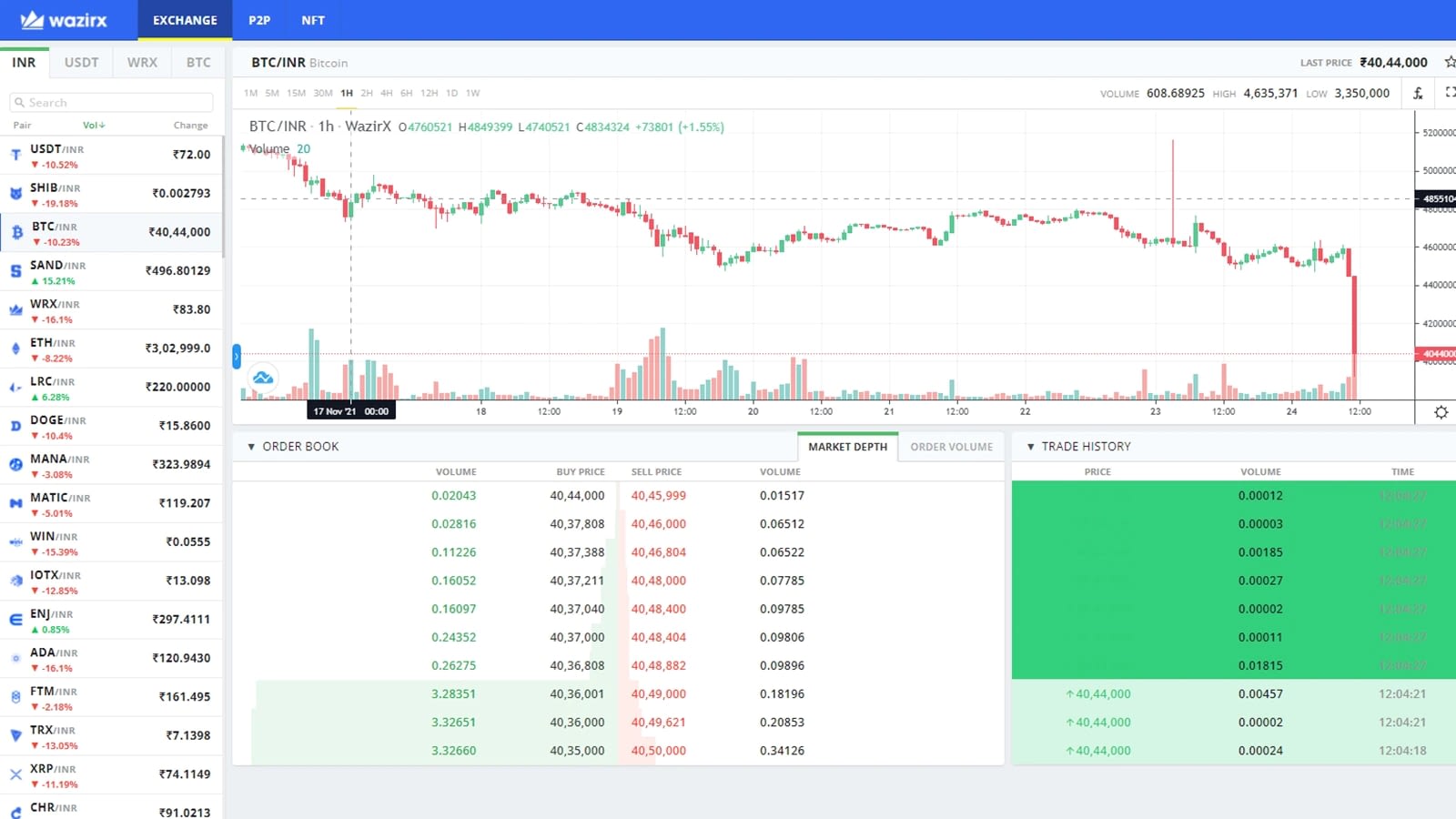Click the ETH coin icon
This screenshot has width=1456, height=819.
click(x=15, y=349)
